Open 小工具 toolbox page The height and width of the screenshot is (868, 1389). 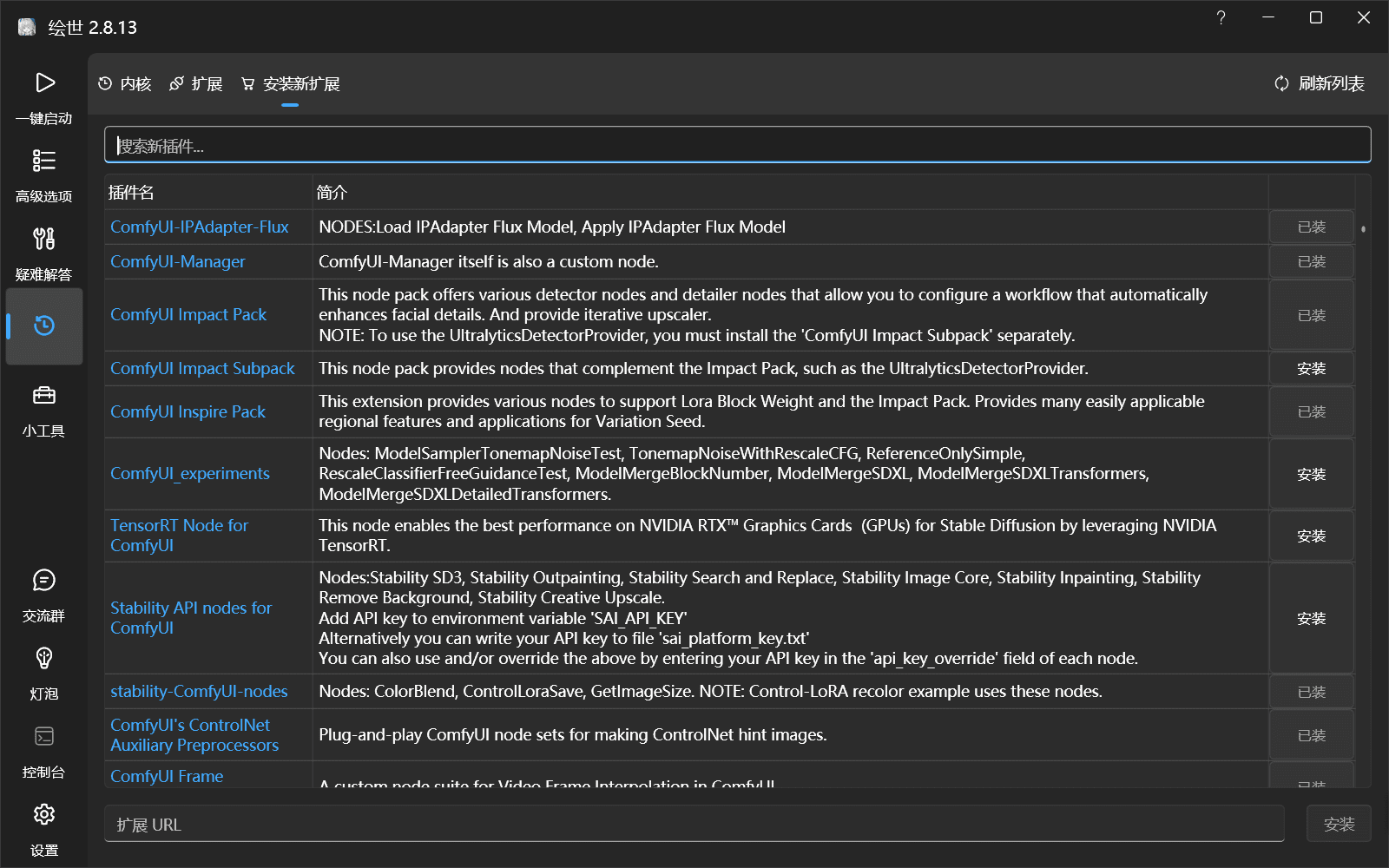click(x=44, y=410)
